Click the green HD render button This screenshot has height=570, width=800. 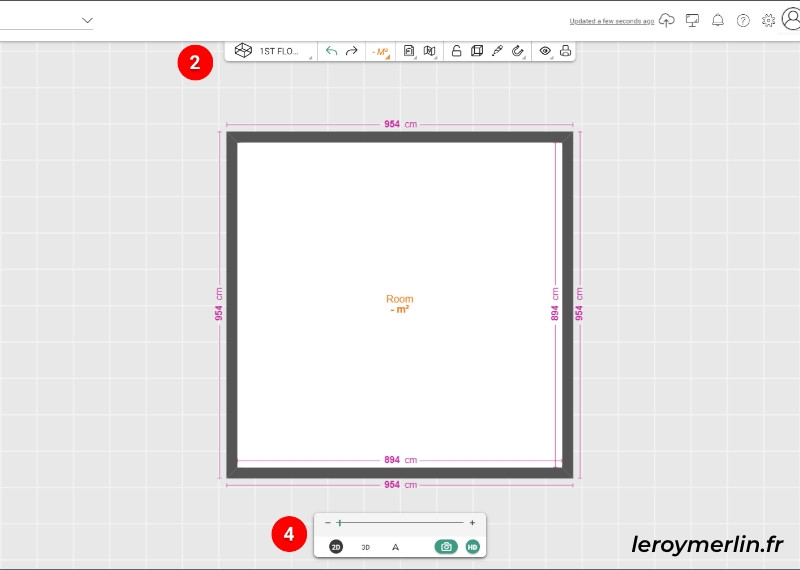point(472,547)
